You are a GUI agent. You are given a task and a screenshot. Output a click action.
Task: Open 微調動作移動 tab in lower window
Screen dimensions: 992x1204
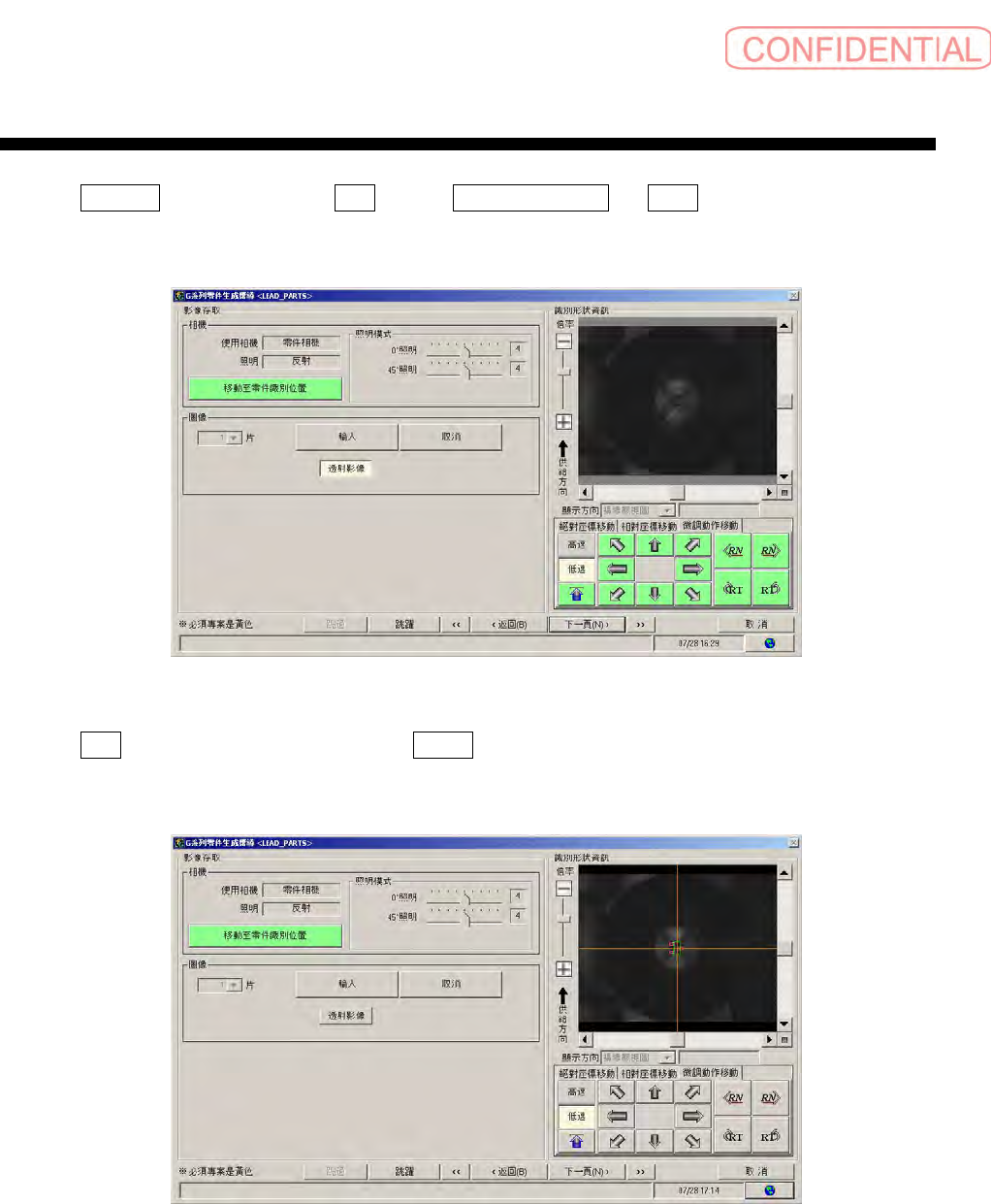(x=710, y=1073)
